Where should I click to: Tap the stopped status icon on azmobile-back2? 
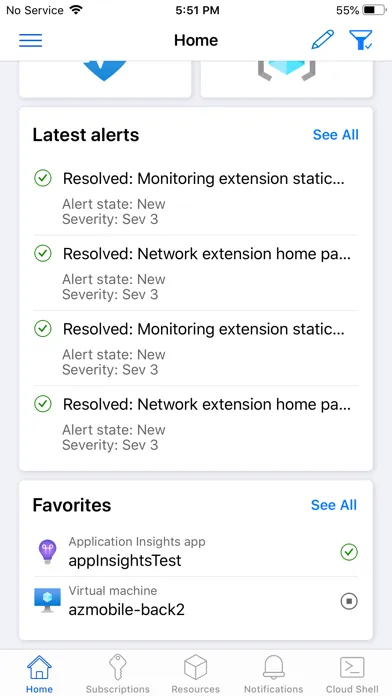(x=349, y=601)
